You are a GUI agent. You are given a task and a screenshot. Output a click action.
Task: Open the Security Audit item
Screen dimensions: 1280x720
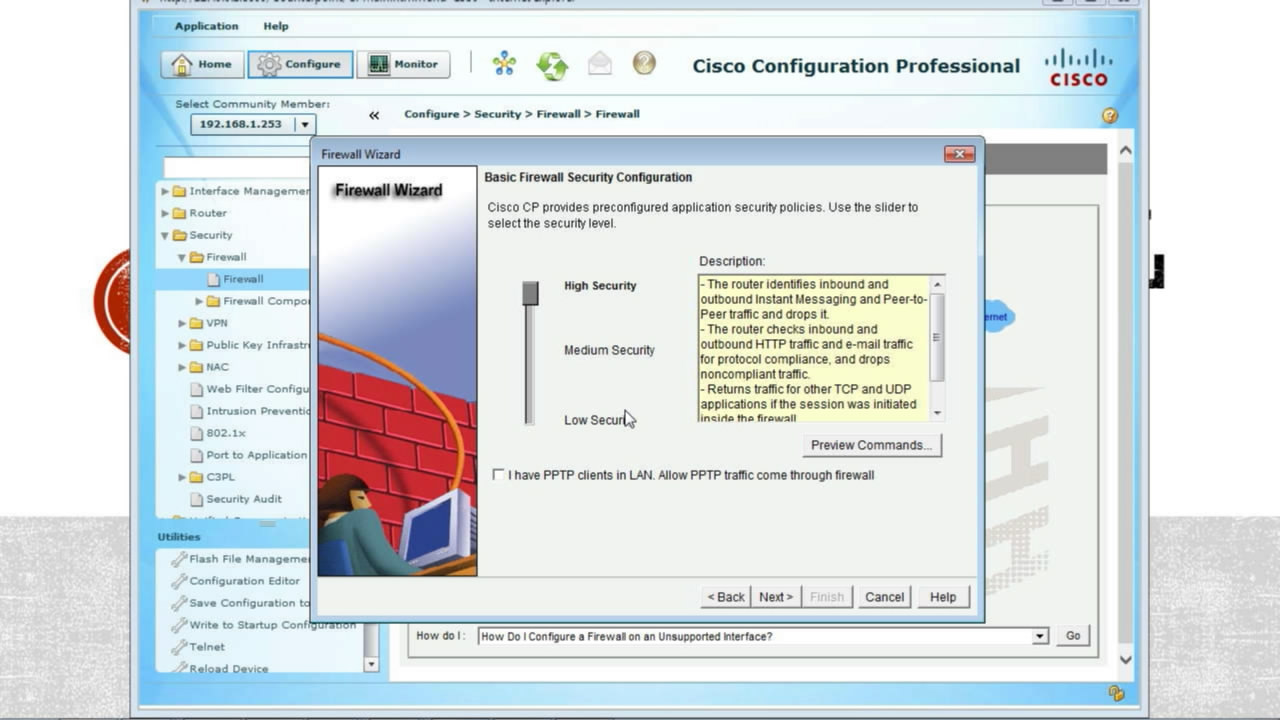click(236, 499)
